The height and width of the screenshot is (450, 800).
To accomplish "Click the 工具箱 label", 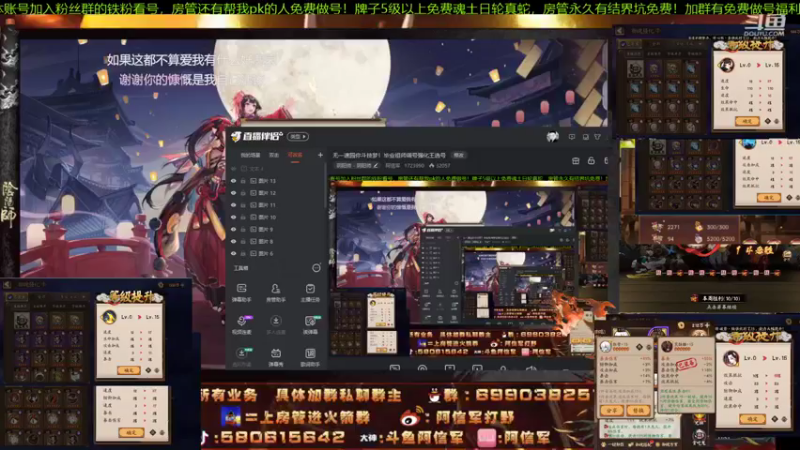I will [241, 268].
